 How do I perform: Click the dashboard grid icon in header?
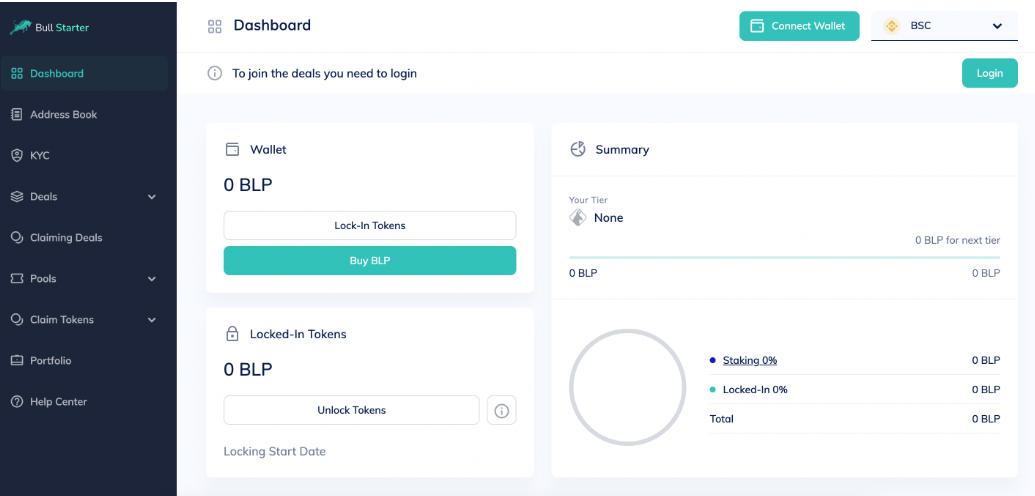click(215, 26)
